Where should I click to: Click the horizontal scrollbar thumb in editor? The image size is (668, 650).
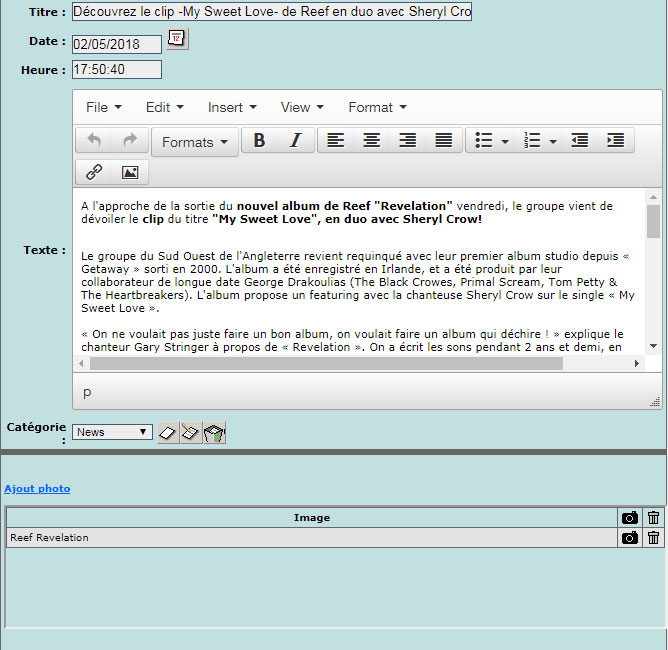326,363
